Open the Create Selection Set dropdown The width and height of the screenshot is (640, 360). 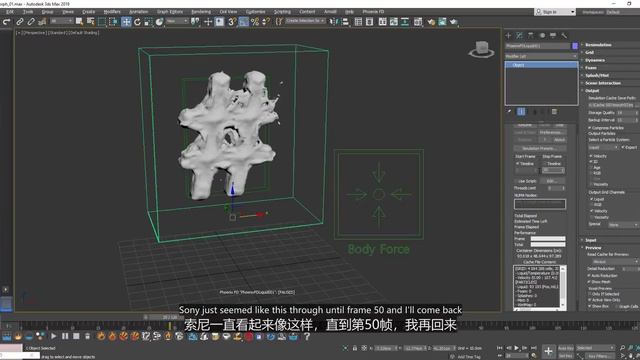click(305, 21)
